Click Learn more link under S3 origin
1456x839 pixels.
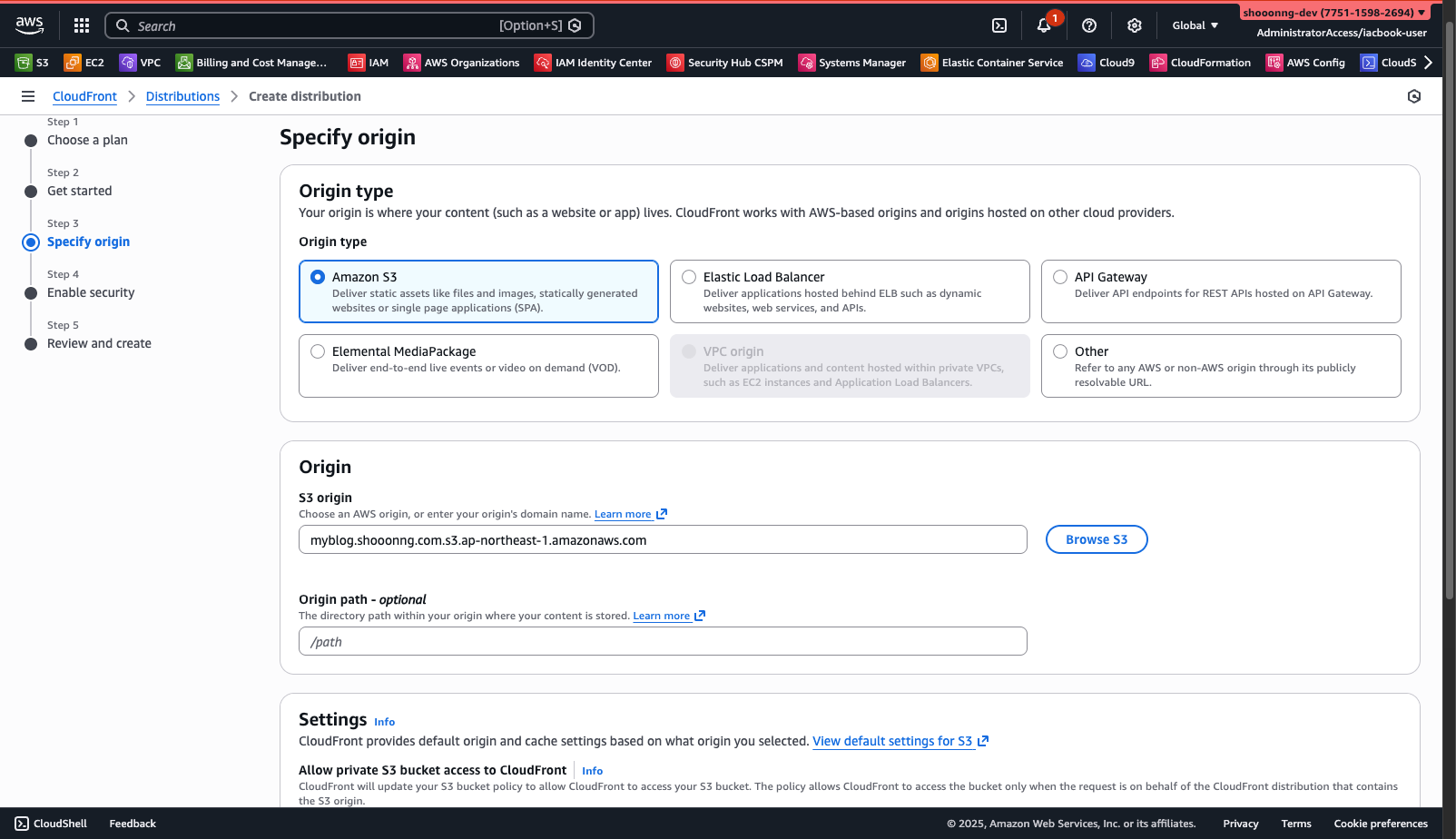[630, 514]
